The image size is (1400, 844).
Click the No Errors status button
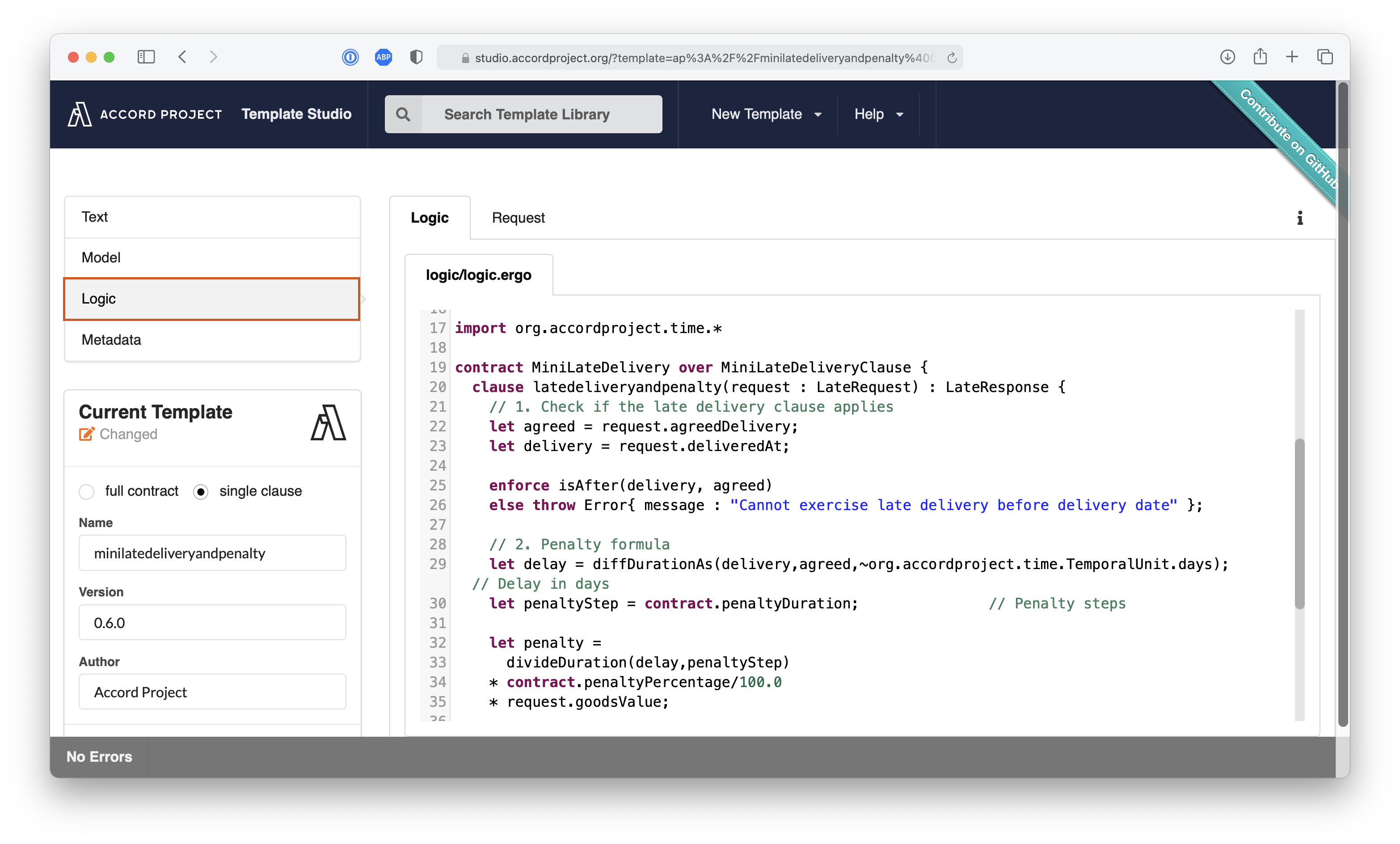click(x=99, y=756)
